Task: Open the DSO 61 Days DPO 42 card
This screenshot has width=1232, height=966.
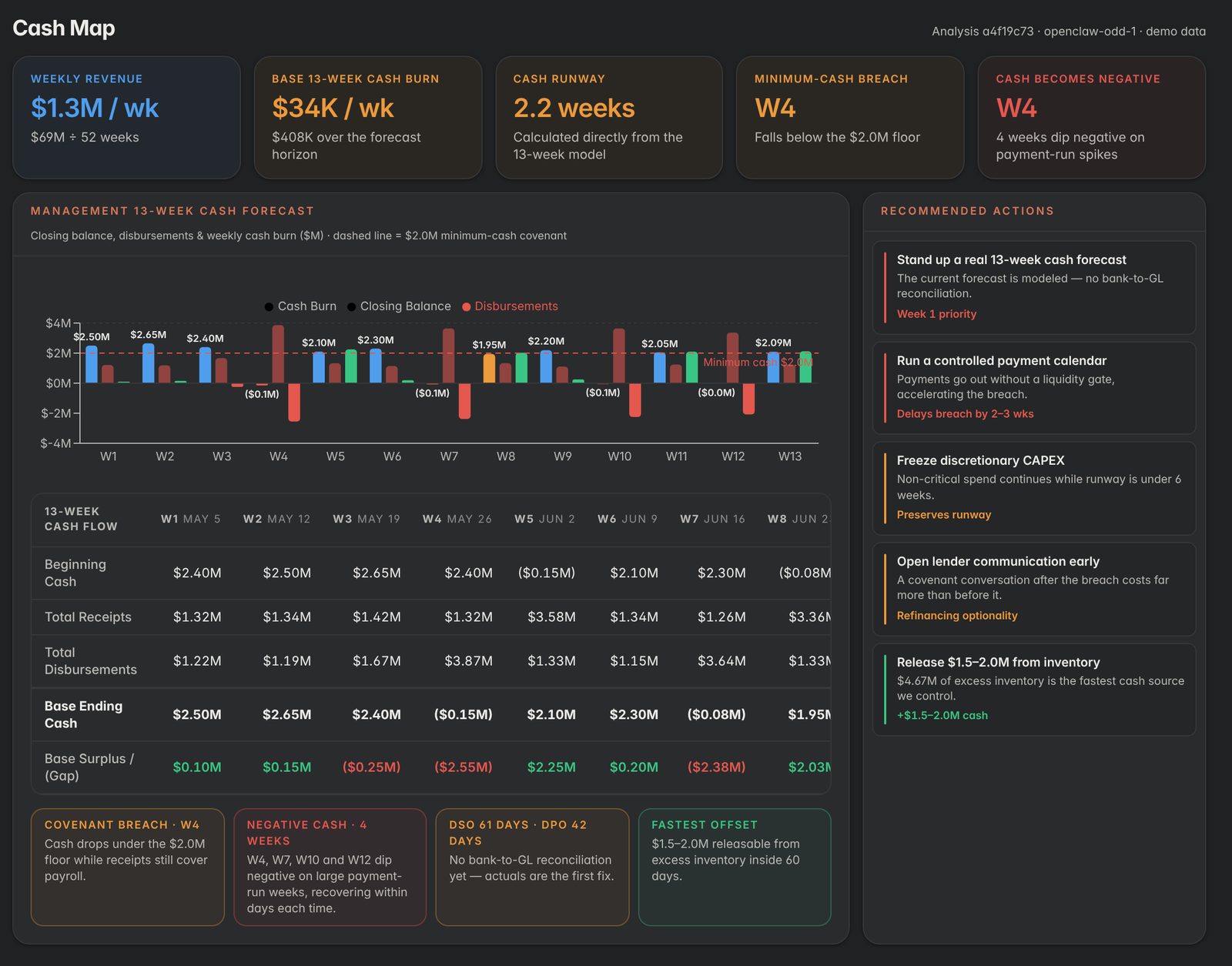Action: [x=532, y=867]
